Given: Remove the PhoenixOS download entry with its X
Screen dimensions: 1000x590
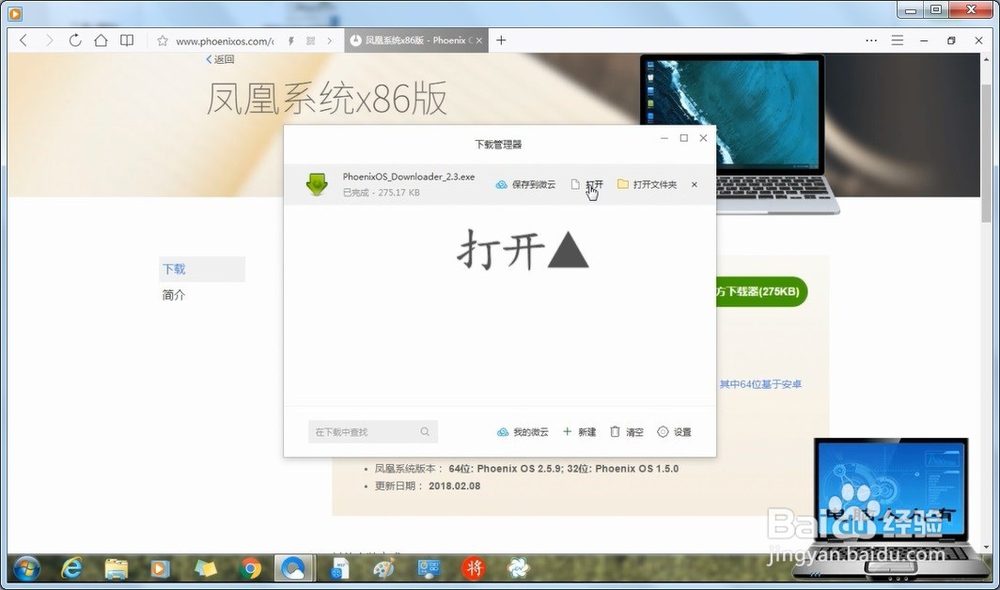Looking at the screenshot, I should pos(695,184).
